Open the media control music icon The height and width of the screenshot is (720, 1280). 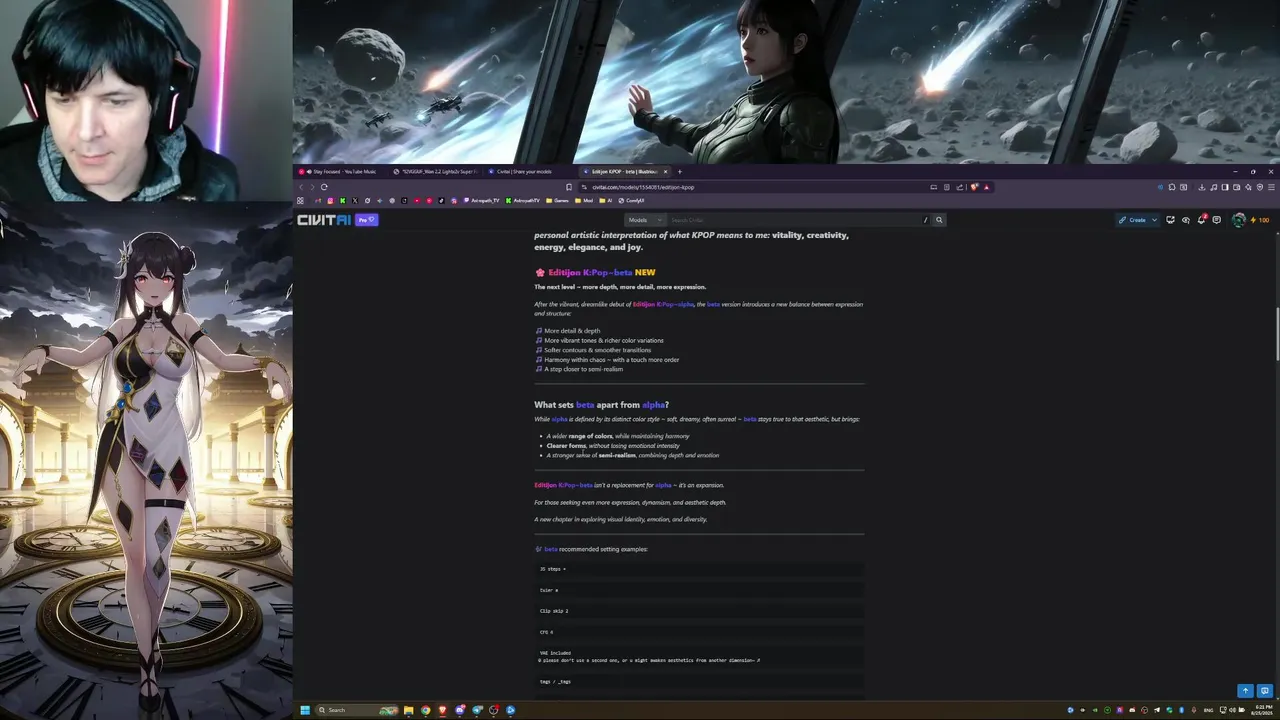(x=1214, y=187)
